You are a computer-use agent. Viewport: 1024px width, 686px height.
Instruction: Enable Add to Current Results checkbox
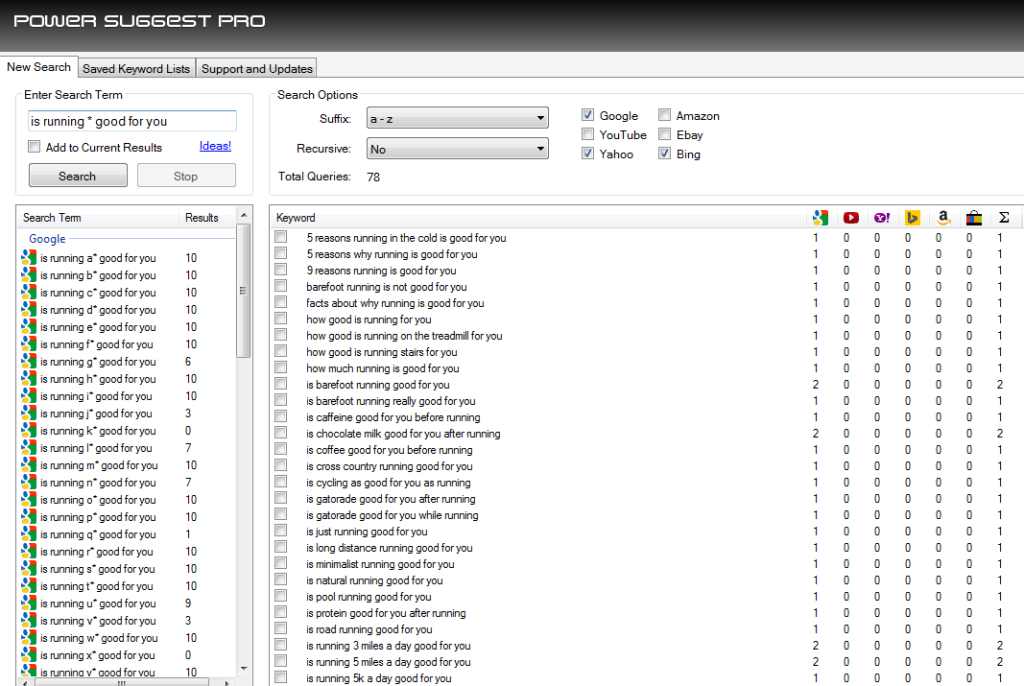point(34,147)
